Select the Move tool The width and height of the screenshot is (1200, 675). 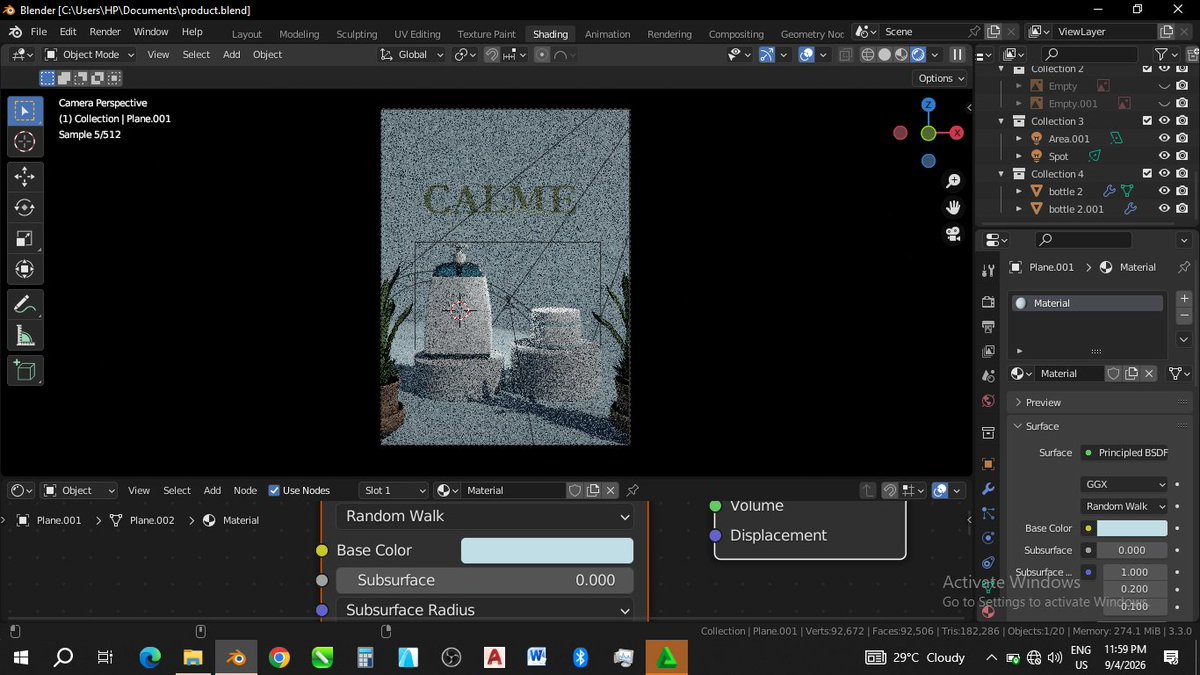point(25,177)
